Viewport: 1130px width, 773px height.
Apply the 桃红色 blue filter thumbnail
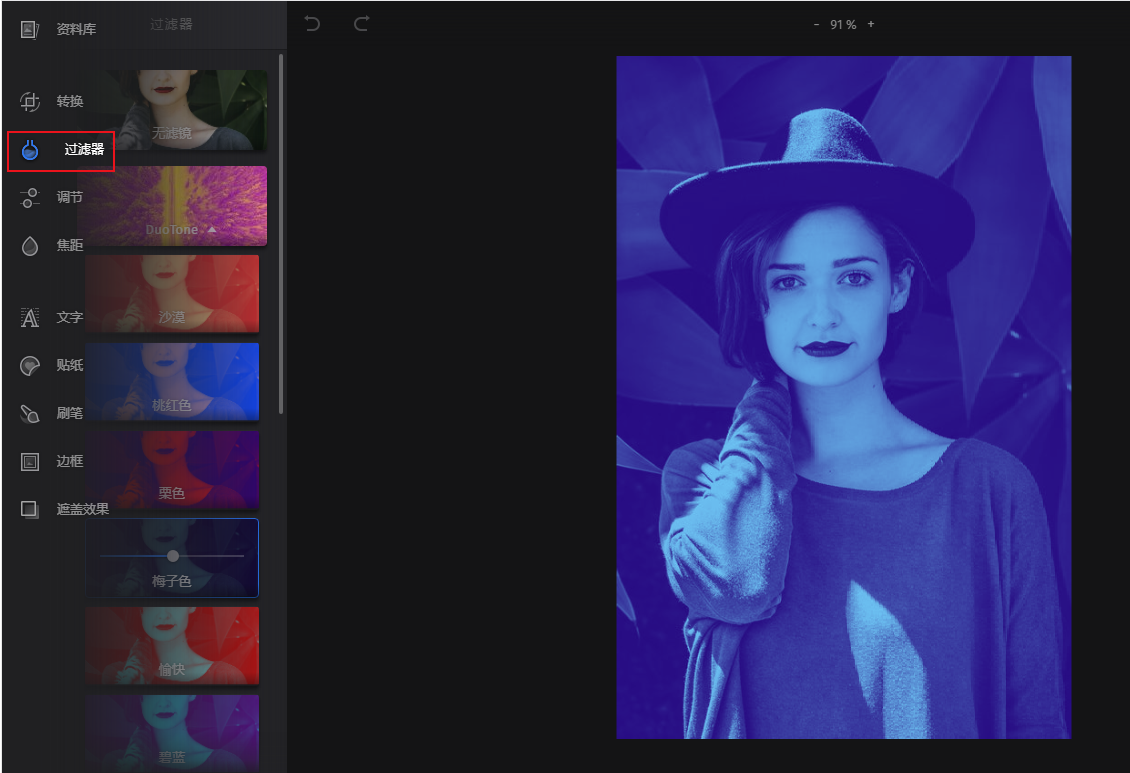[172, 382]
